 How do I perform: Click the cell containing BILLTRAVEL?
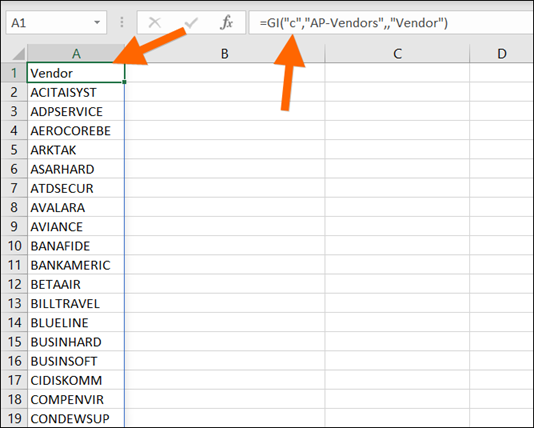coord(76,303)
